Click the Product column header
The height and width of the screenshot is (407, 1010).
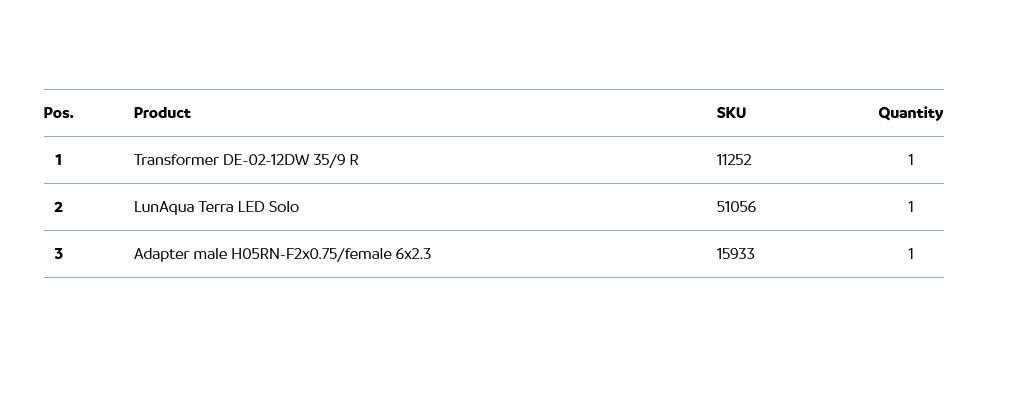tap(162, 113)
